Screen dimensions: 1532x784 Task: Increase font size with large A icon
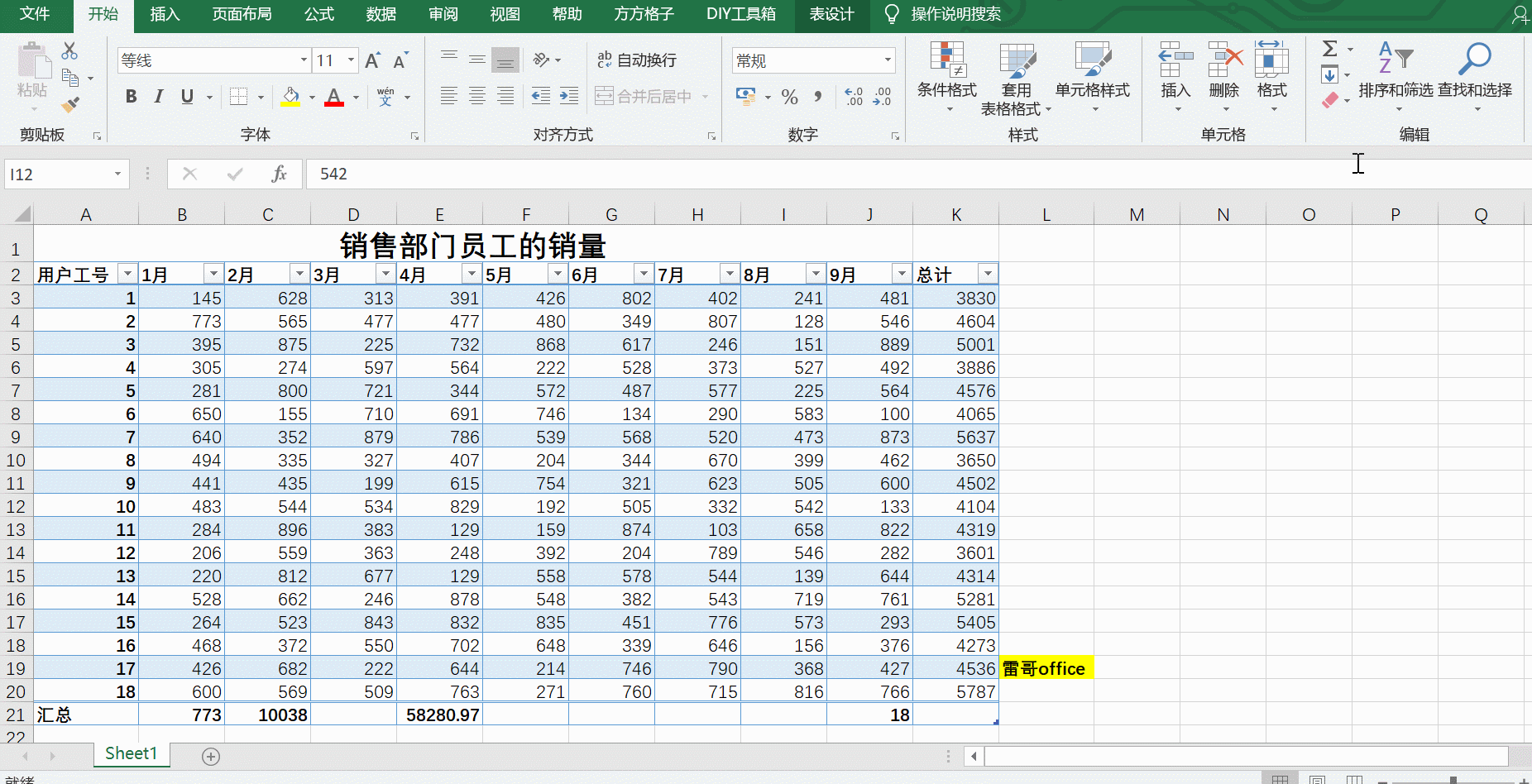click(373, 60)
